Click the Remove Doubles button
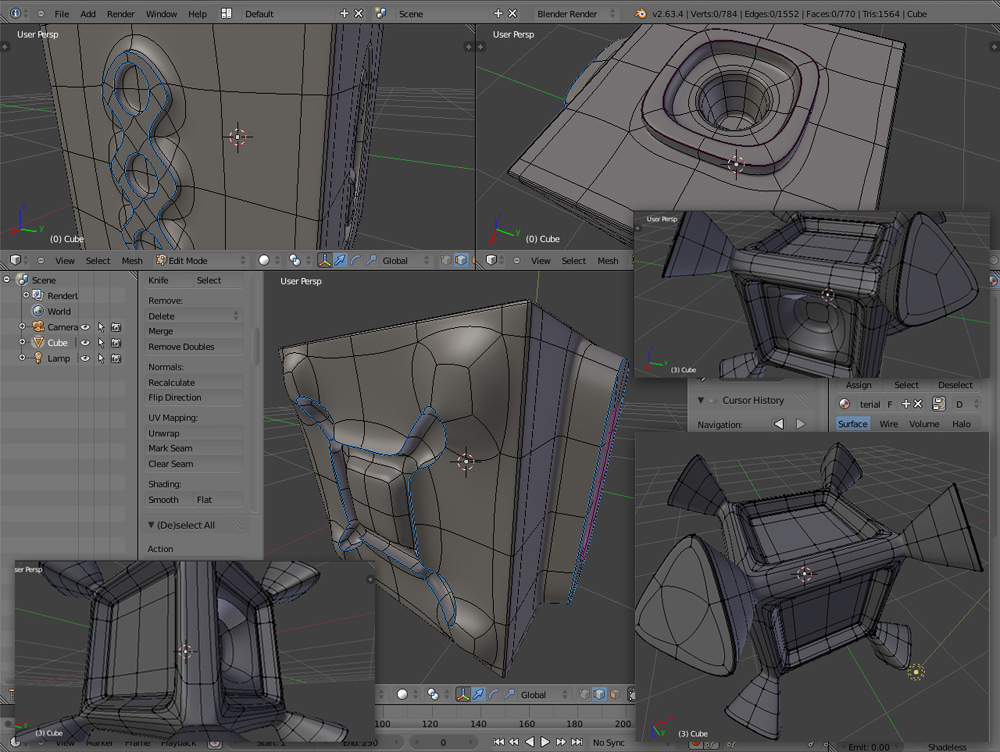The height and width of the screenshot is (752, 1000). point(194,346)
